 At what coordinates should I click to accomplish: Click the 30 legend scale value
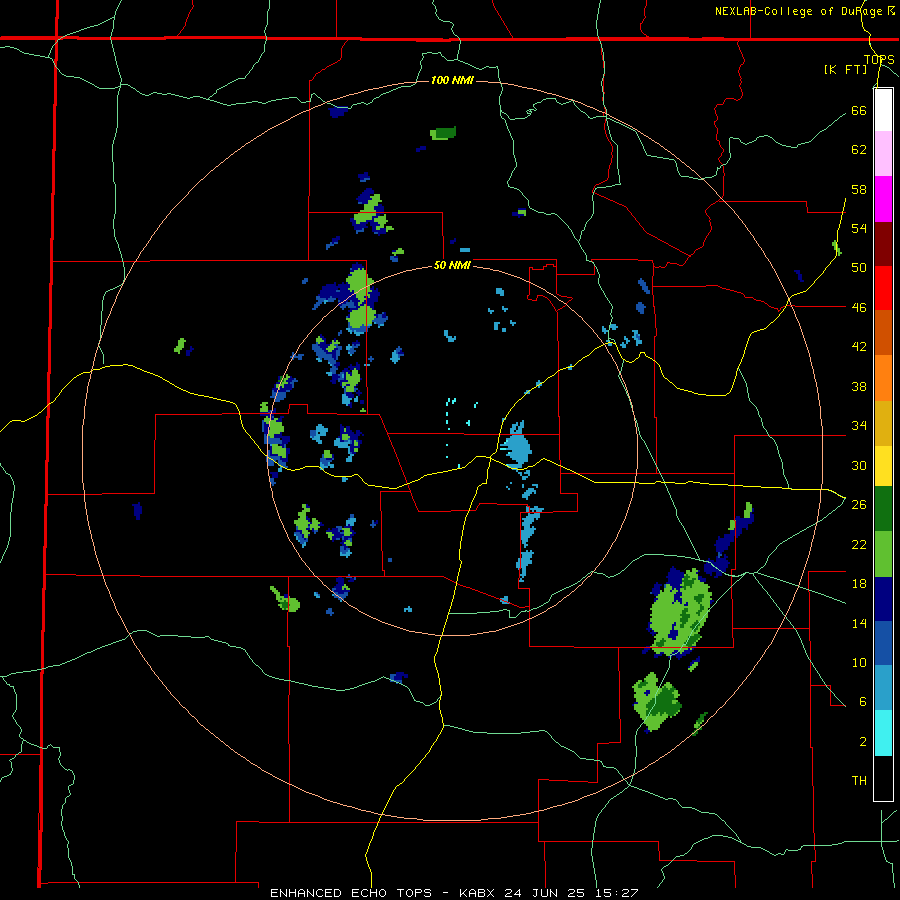tap(859, 465)
